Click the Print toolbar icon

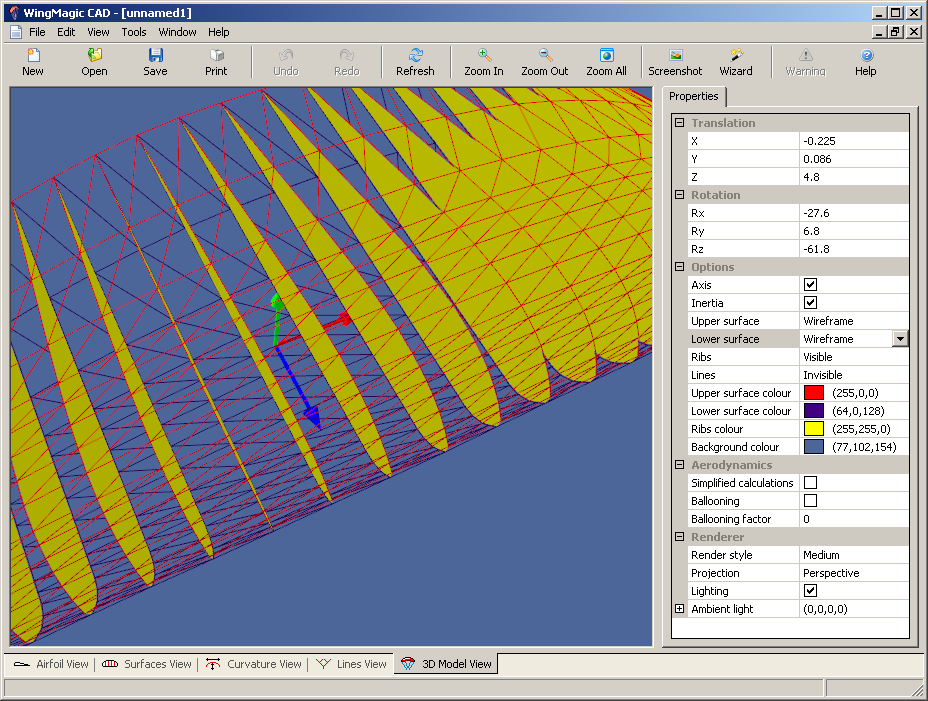217,55
